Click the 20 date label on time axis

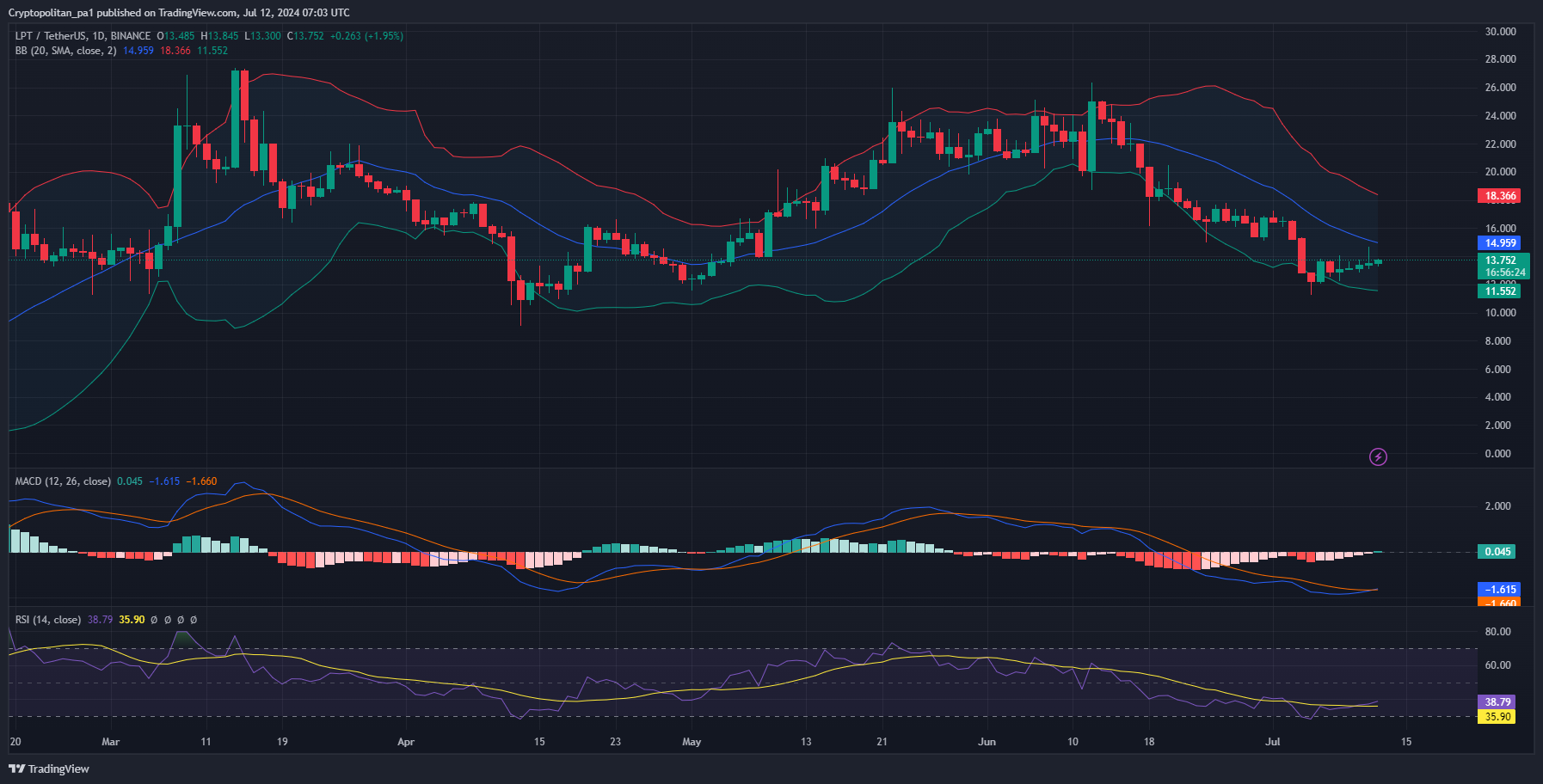click(15, 742)
